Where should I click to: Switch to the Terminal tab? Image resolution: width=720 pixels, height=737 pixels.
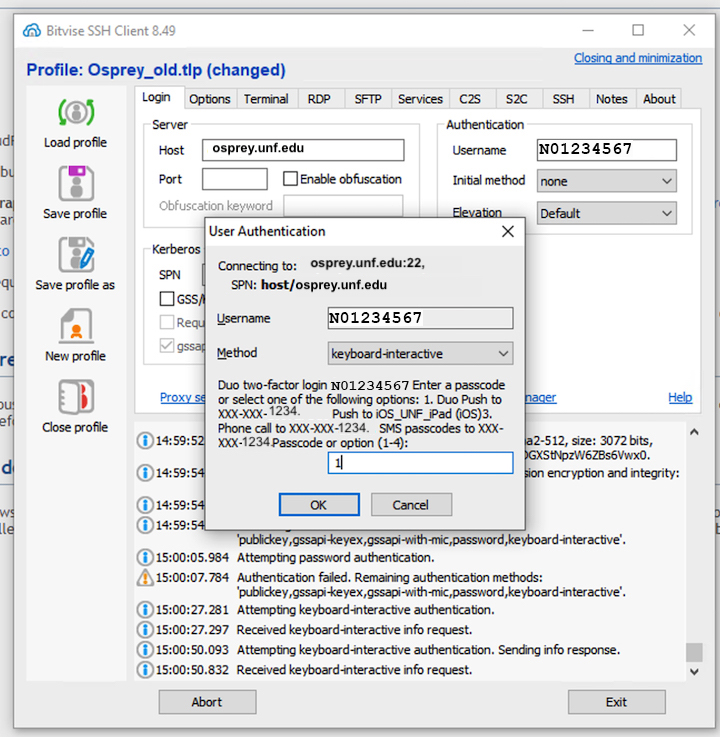click(266, 99)
